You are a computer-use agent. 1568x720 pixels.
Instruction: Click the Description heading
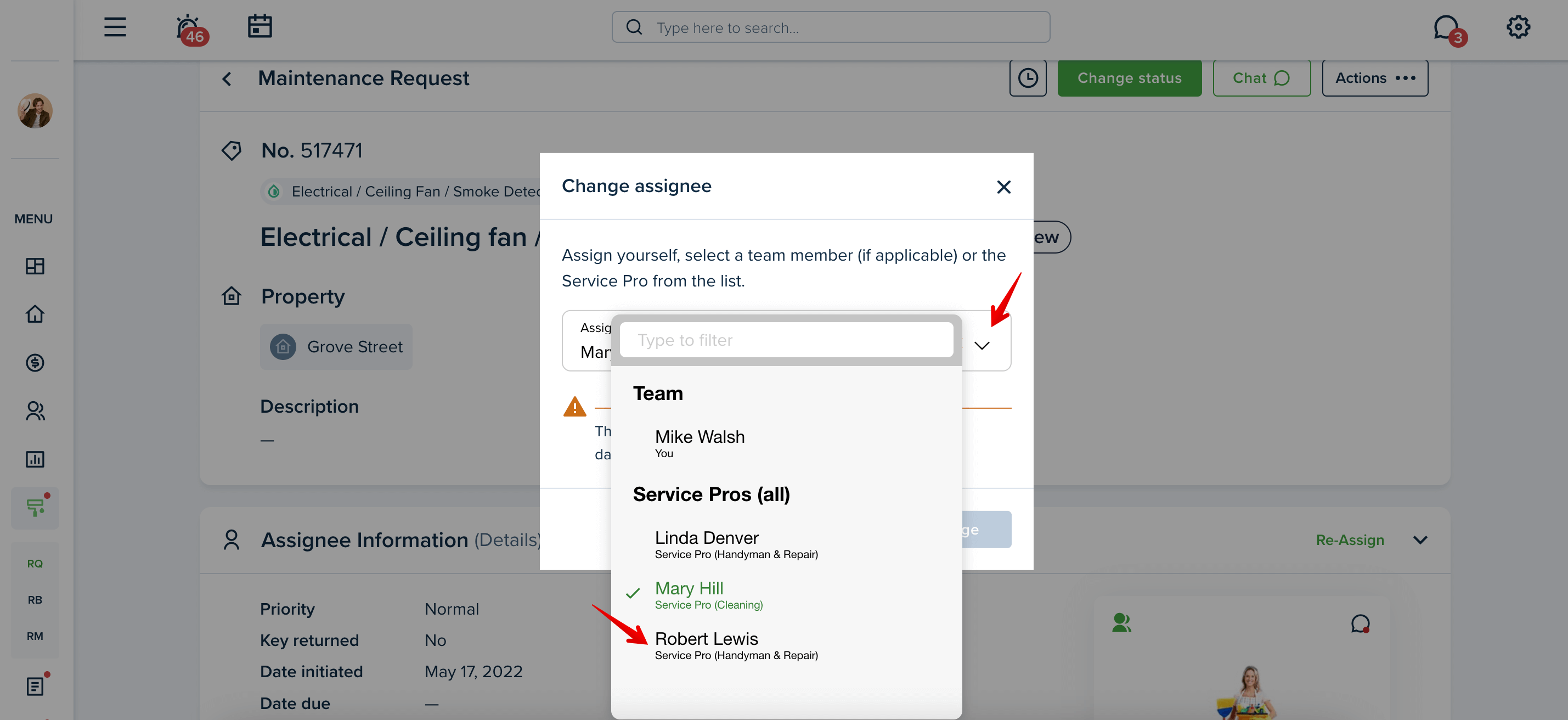tap(309, 406)
